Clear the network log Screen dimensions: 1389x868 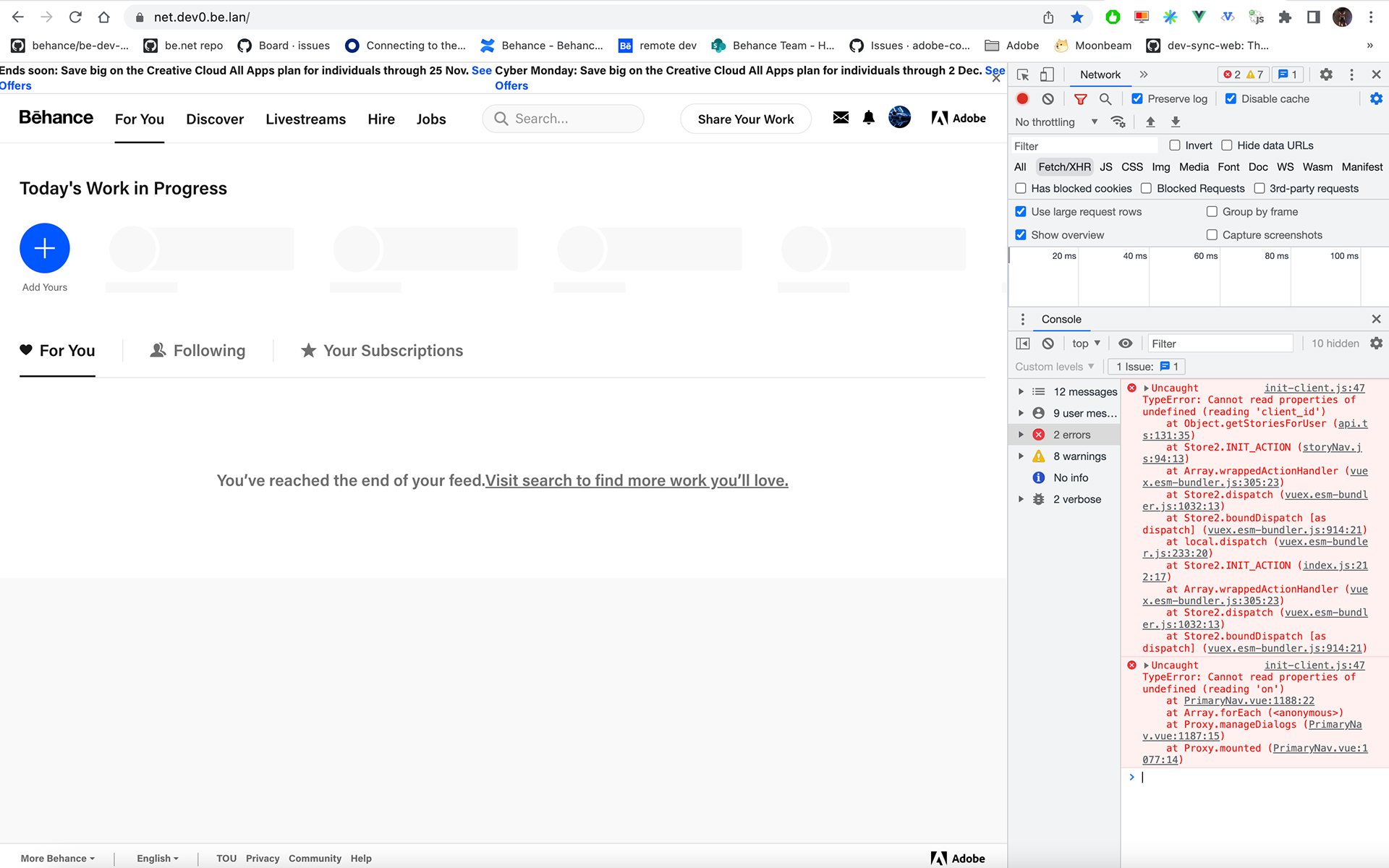coord(1048,99)
